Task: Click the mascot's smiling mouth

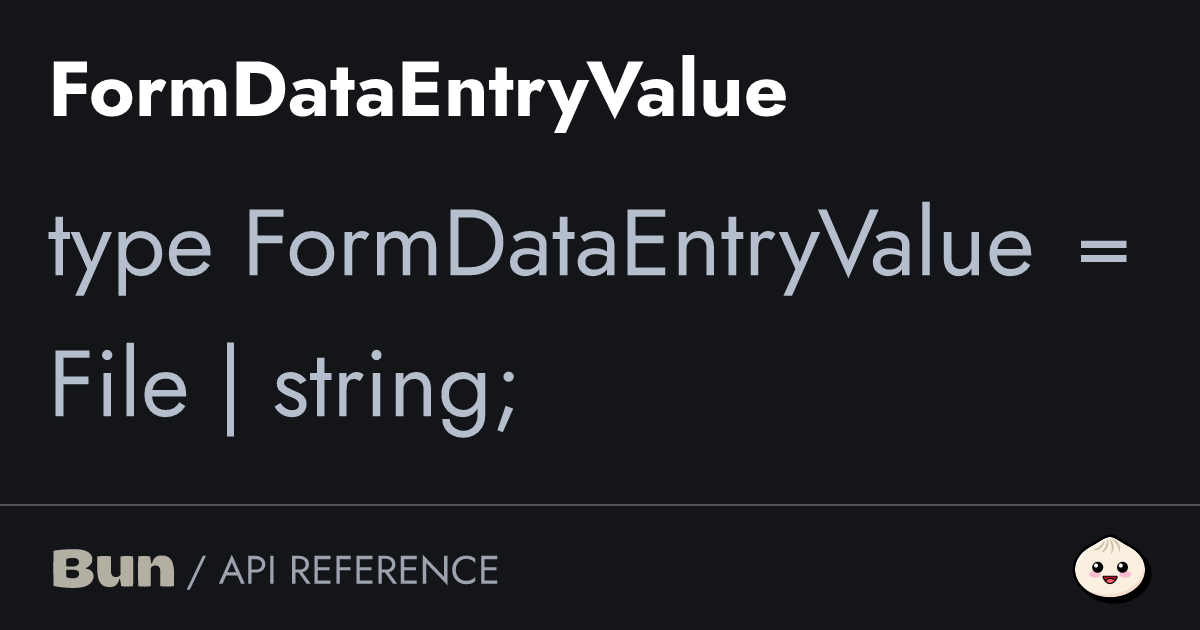Action: click(x=1111, y=577)
